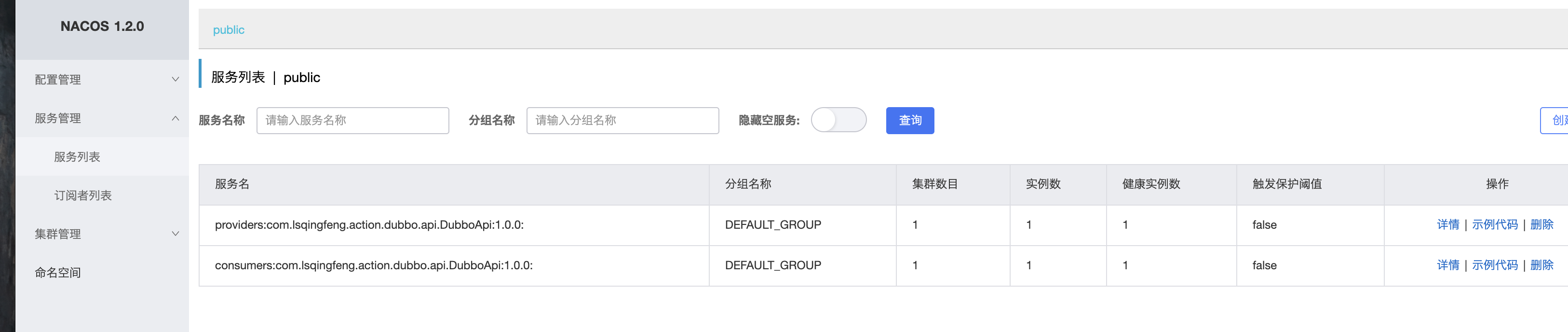Focus the 服务名称 input field
The image size is (1568, 332).
point(352,121)
